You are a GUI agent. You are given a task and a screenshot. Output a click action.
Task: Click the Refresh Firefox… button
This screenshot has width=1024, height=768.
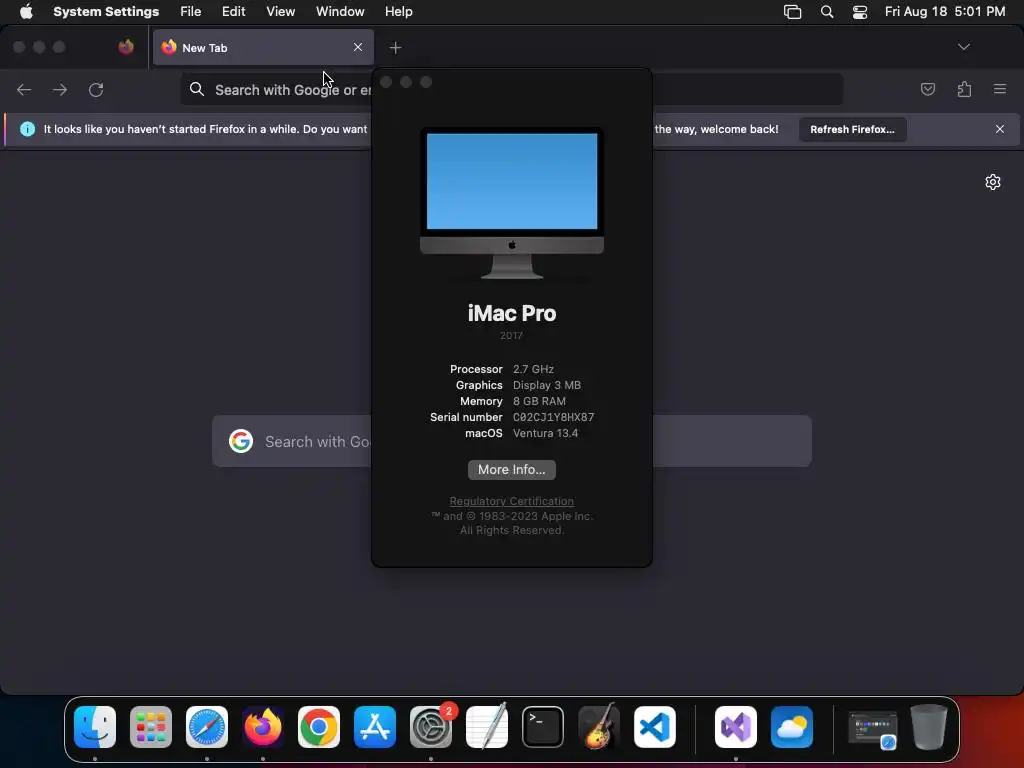[852, 129]
